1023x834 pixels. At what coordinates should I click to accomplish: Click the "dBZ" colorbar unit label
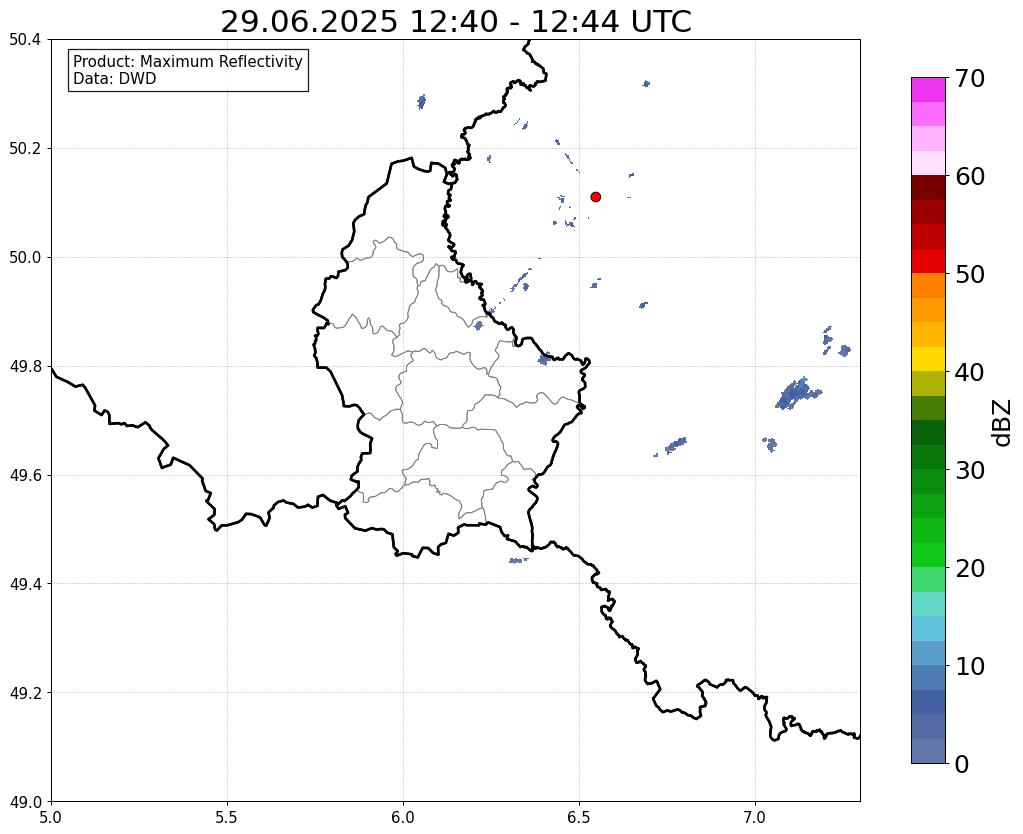(x=1003, y=423)
